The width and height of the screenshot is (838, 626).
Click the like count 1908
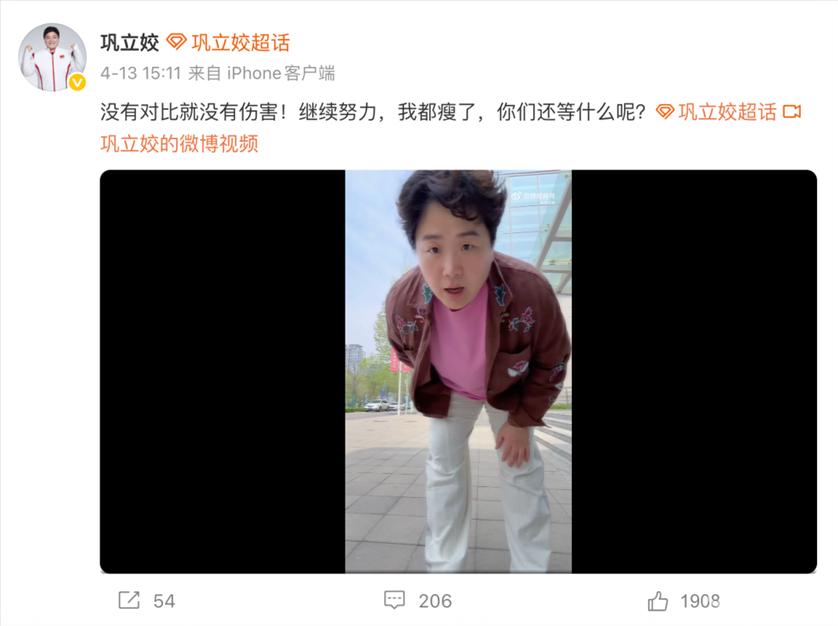click(x=700, y=601)
